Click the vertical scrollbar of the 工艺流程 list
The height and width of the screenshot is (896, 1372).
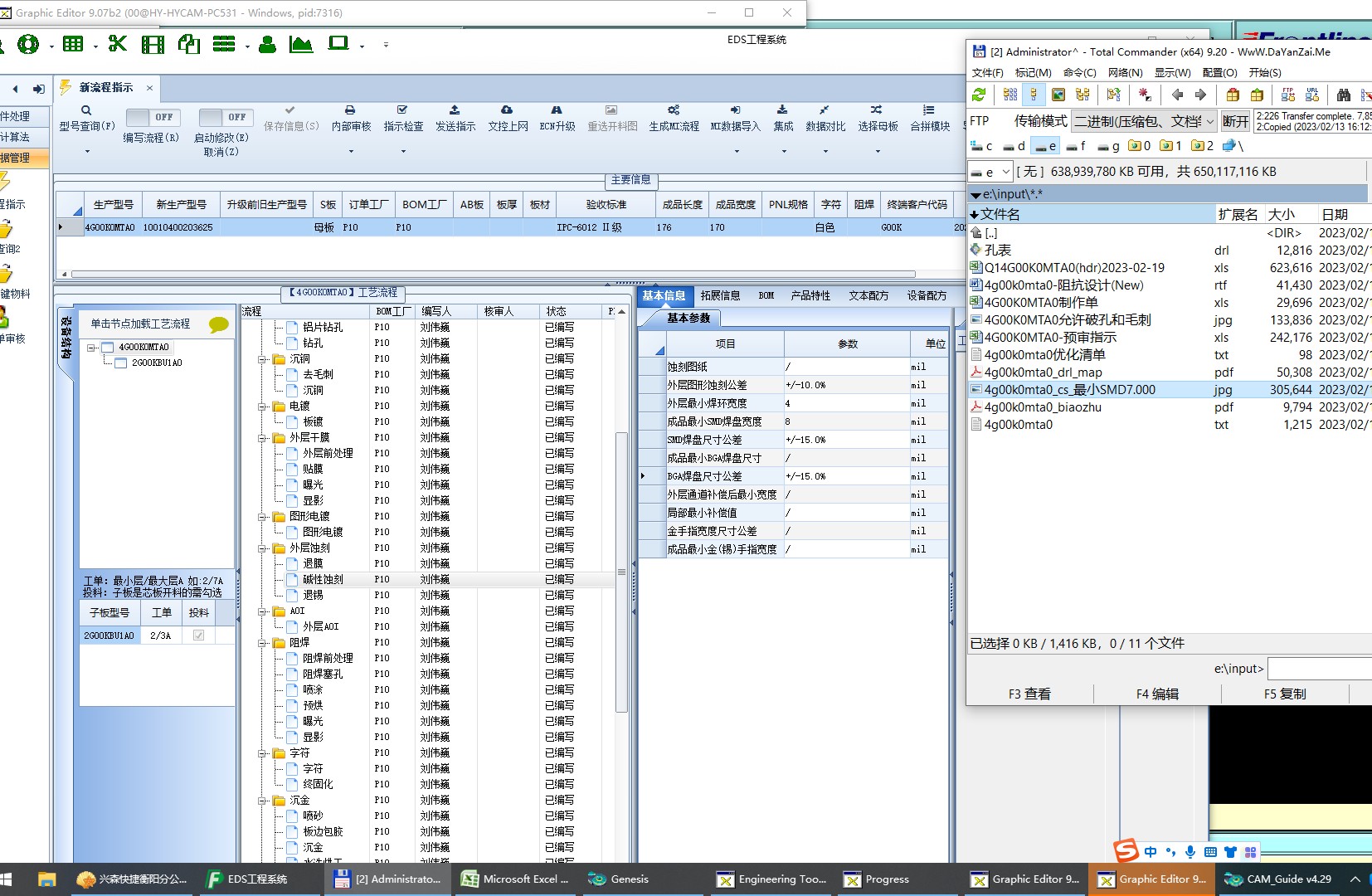(621, 572)
